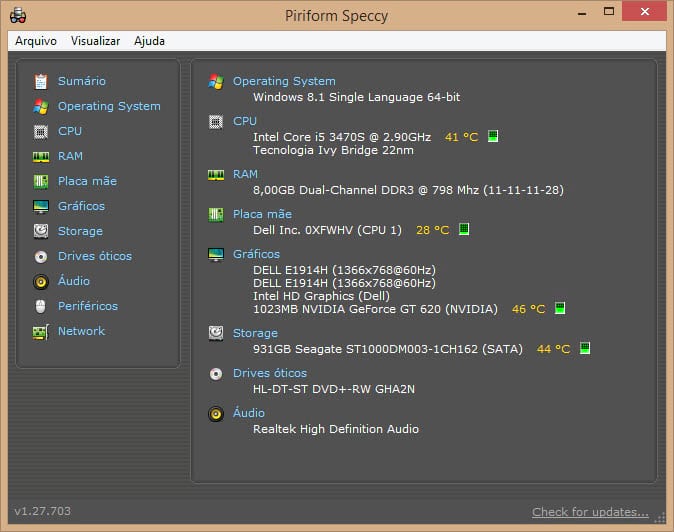Image resolution: width=674 pixels, height=532 pixels.
Task: Open sidebar Periféricos section
Action: 88,306
